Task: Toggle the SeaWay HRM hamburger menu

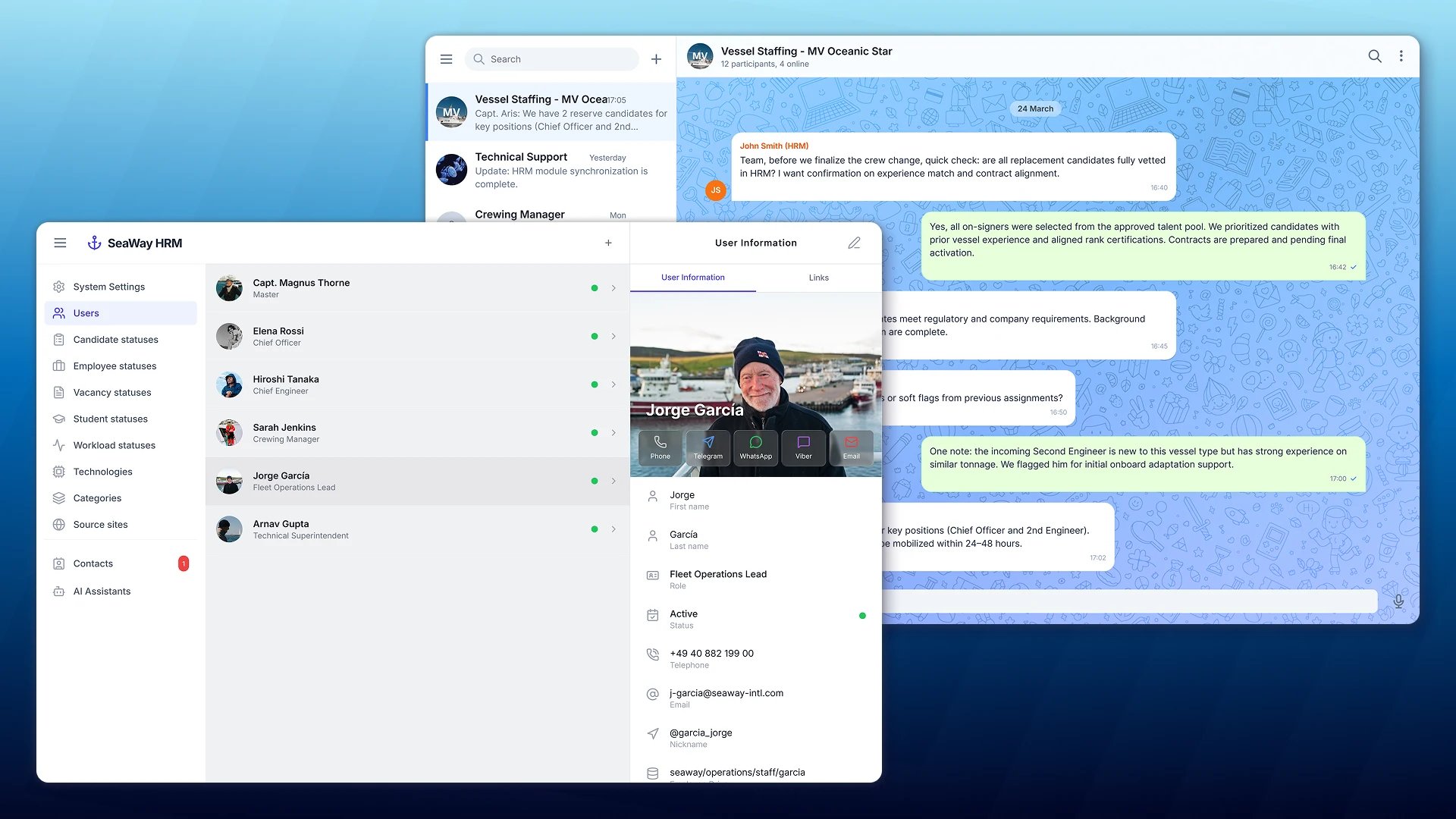Action: click(60, 243)
